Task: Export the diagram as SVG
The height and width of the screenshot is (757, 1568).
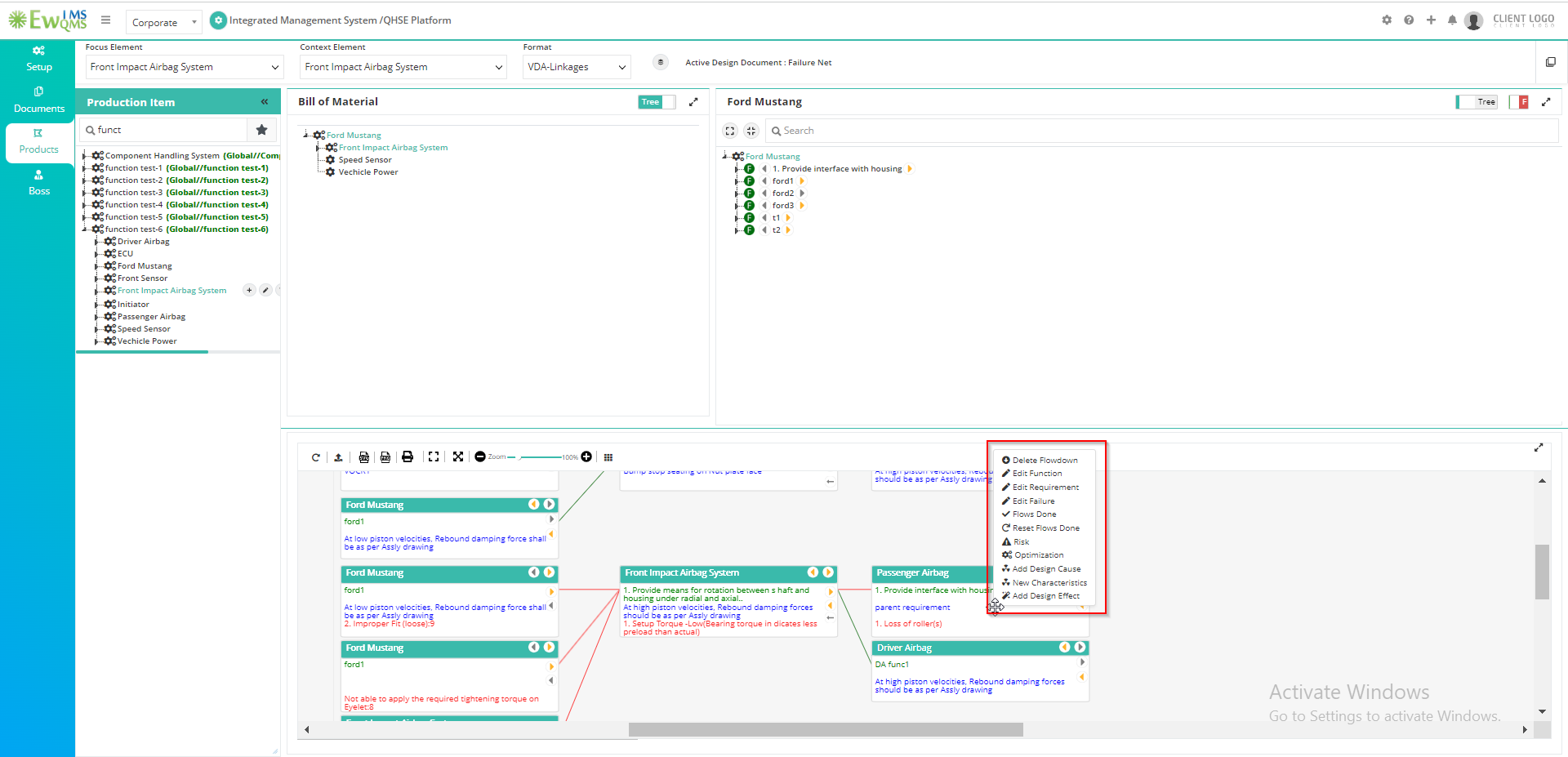Action: click(x=363, y=457)
